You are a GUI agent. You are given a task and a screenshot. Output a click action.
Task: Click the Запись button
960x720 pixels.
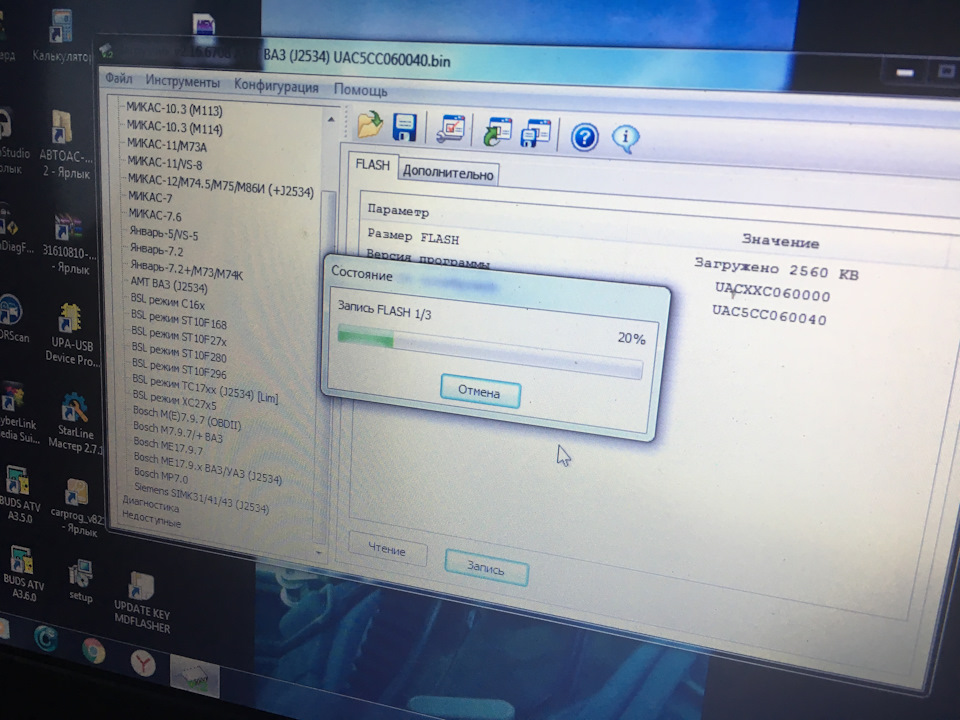point(486,568)
